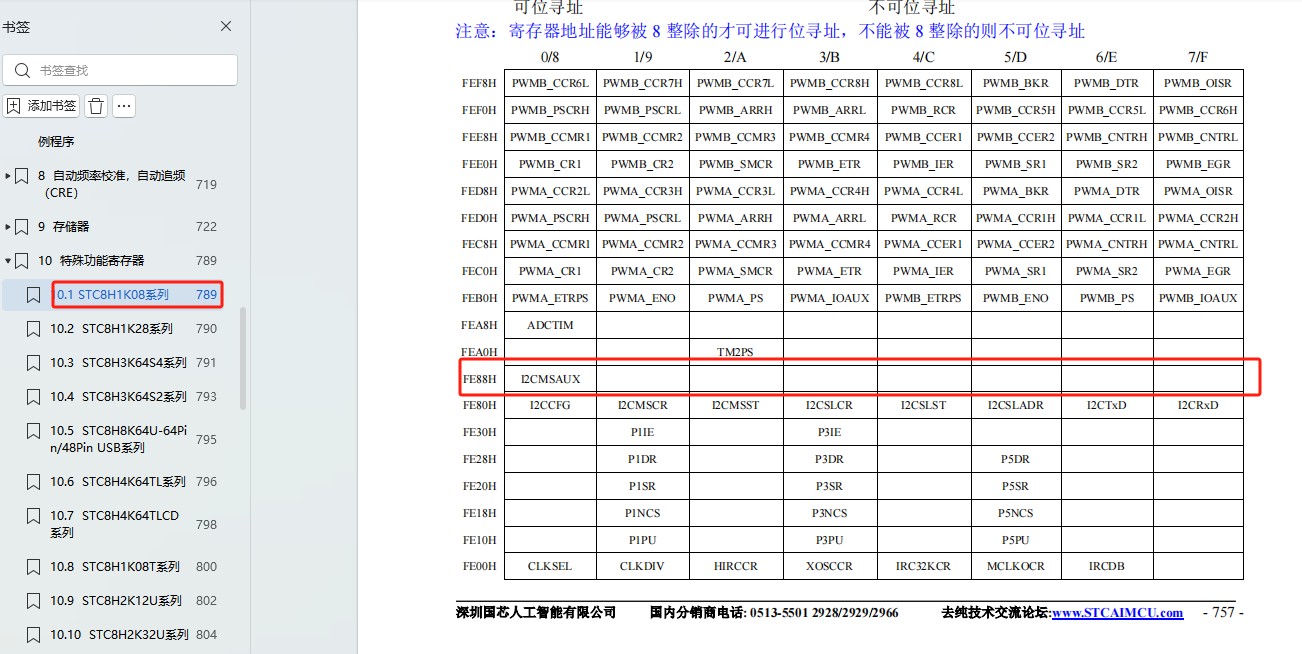
Task: Open bookmark 10.9 STC8H2K12U series
Action: [117, 600]
